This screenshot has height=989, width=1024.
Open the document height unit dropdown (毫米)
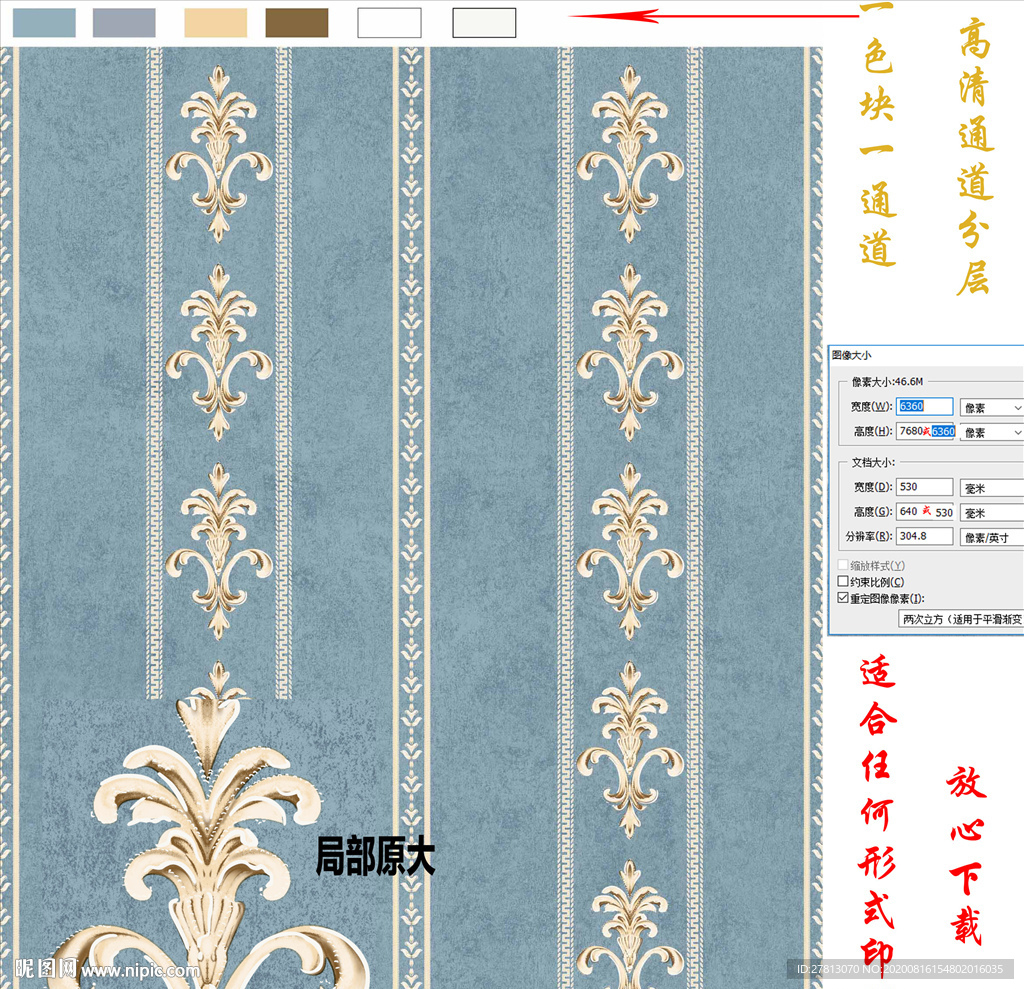[x=991, y=513]
